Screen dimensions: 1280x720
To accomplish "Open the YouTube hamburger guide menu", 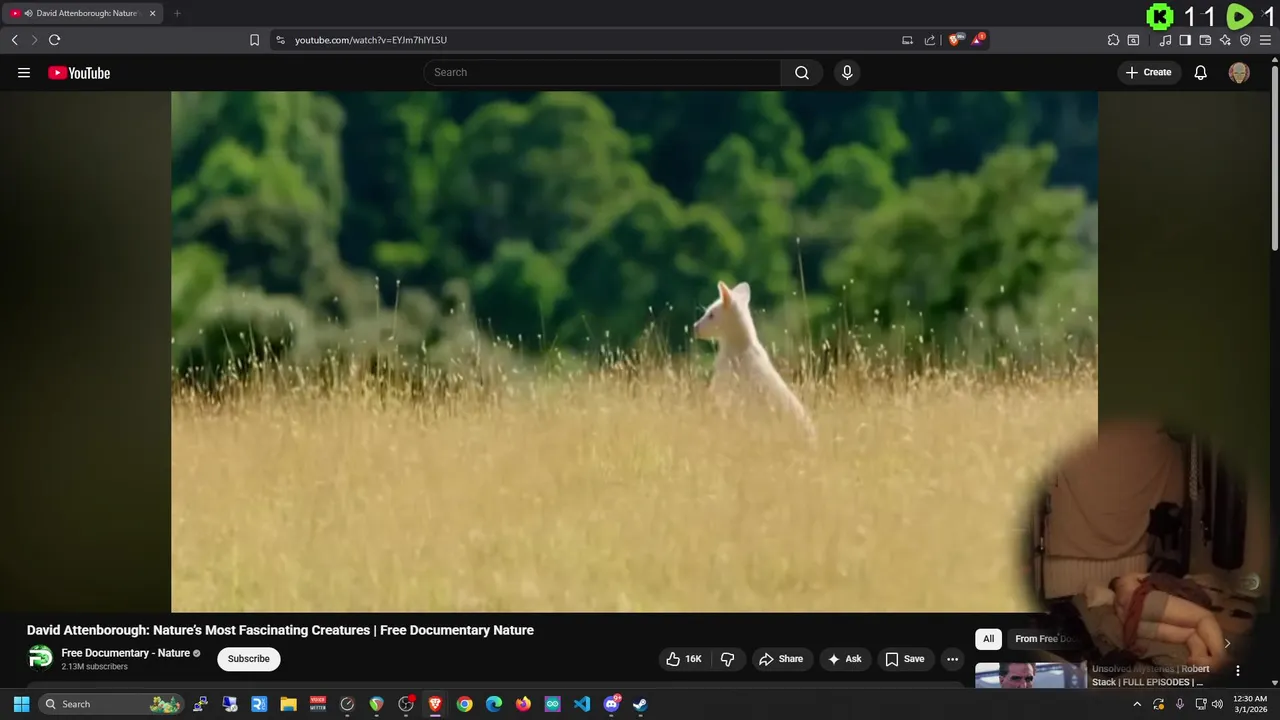I will click(x=24, y=73).
